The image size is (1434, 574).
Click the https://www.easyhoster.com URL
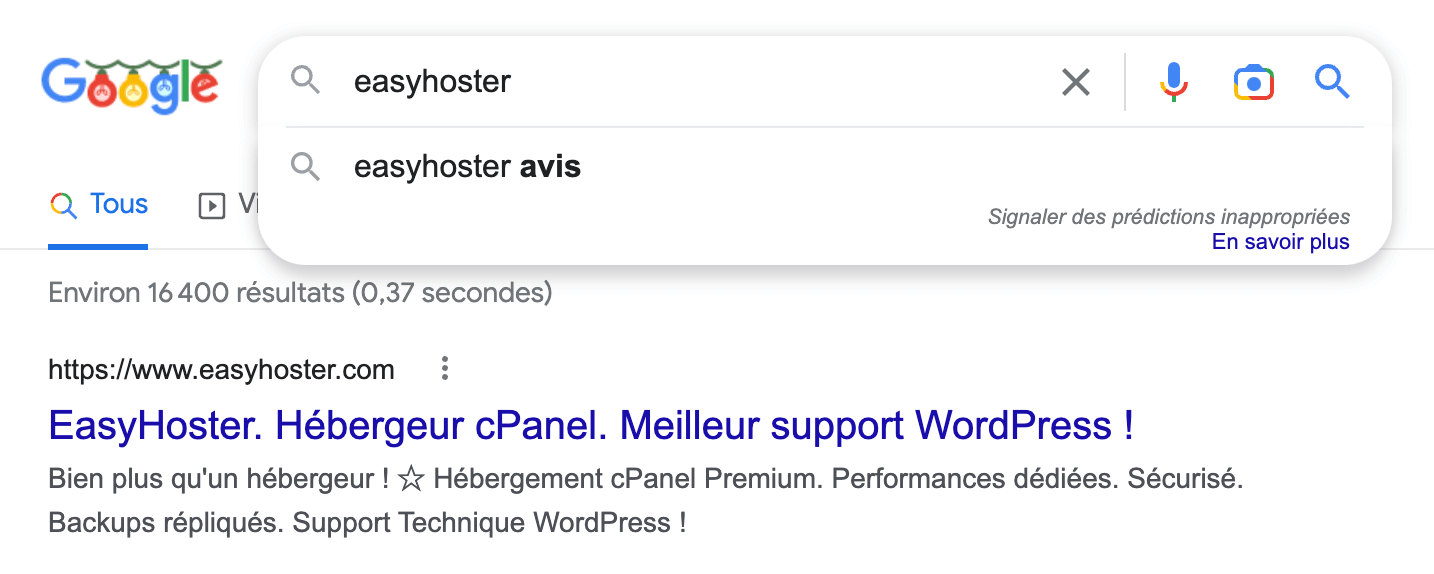[x=221, y=370]
